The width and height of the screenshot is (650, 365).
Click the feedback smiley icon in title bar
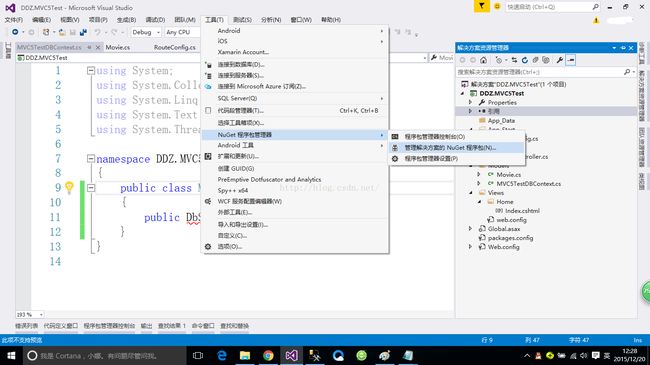[497, 7]
